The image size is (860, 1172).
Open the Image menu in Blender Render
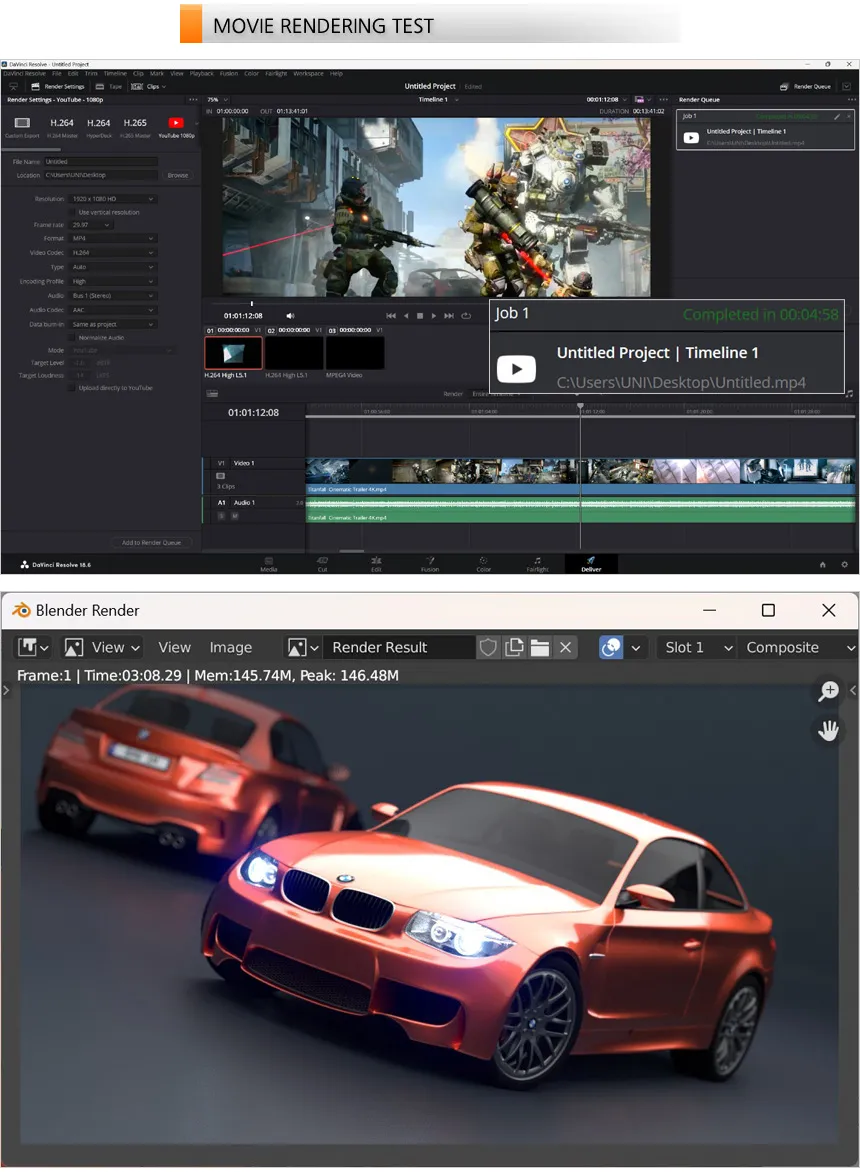coord(230,647)
